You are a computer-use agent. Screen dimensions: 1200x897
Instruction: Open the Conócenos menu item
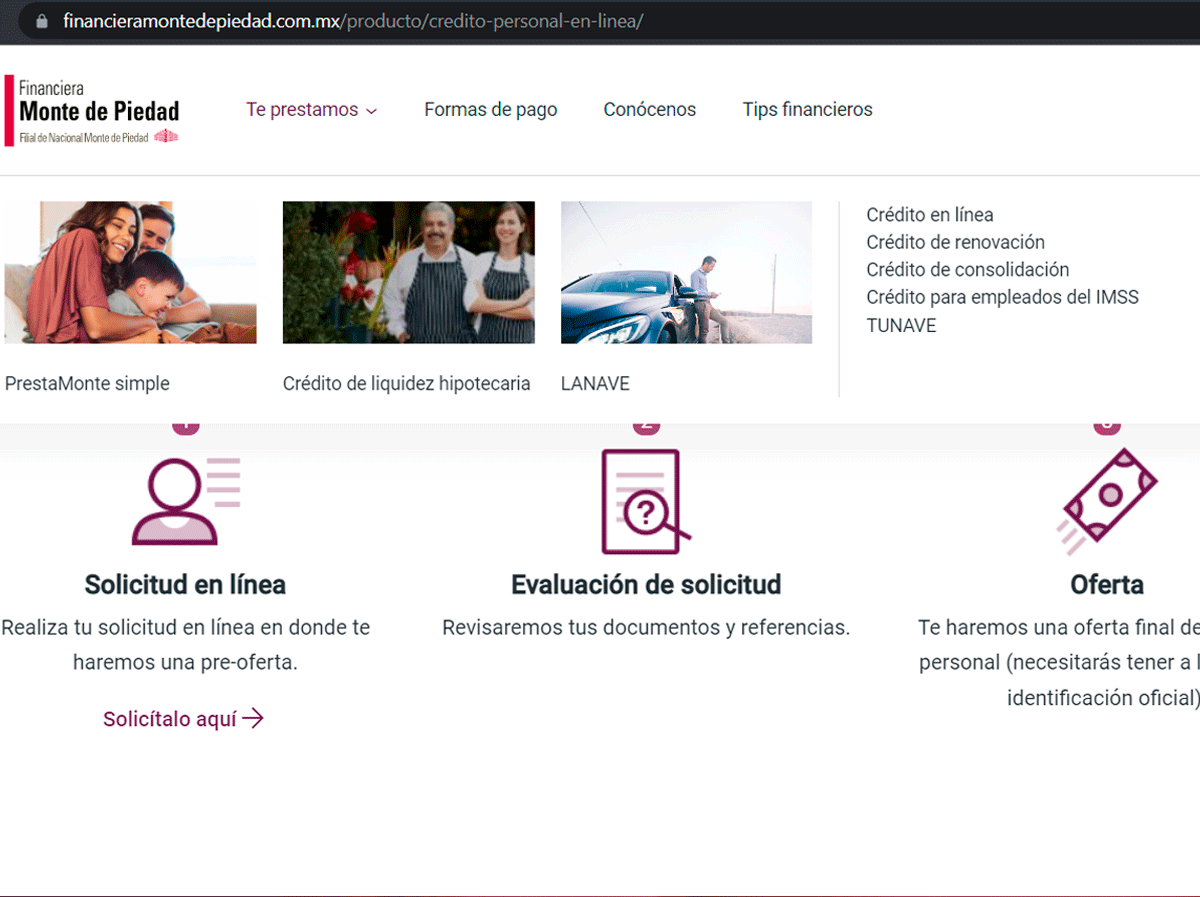(x=650, y=110)
